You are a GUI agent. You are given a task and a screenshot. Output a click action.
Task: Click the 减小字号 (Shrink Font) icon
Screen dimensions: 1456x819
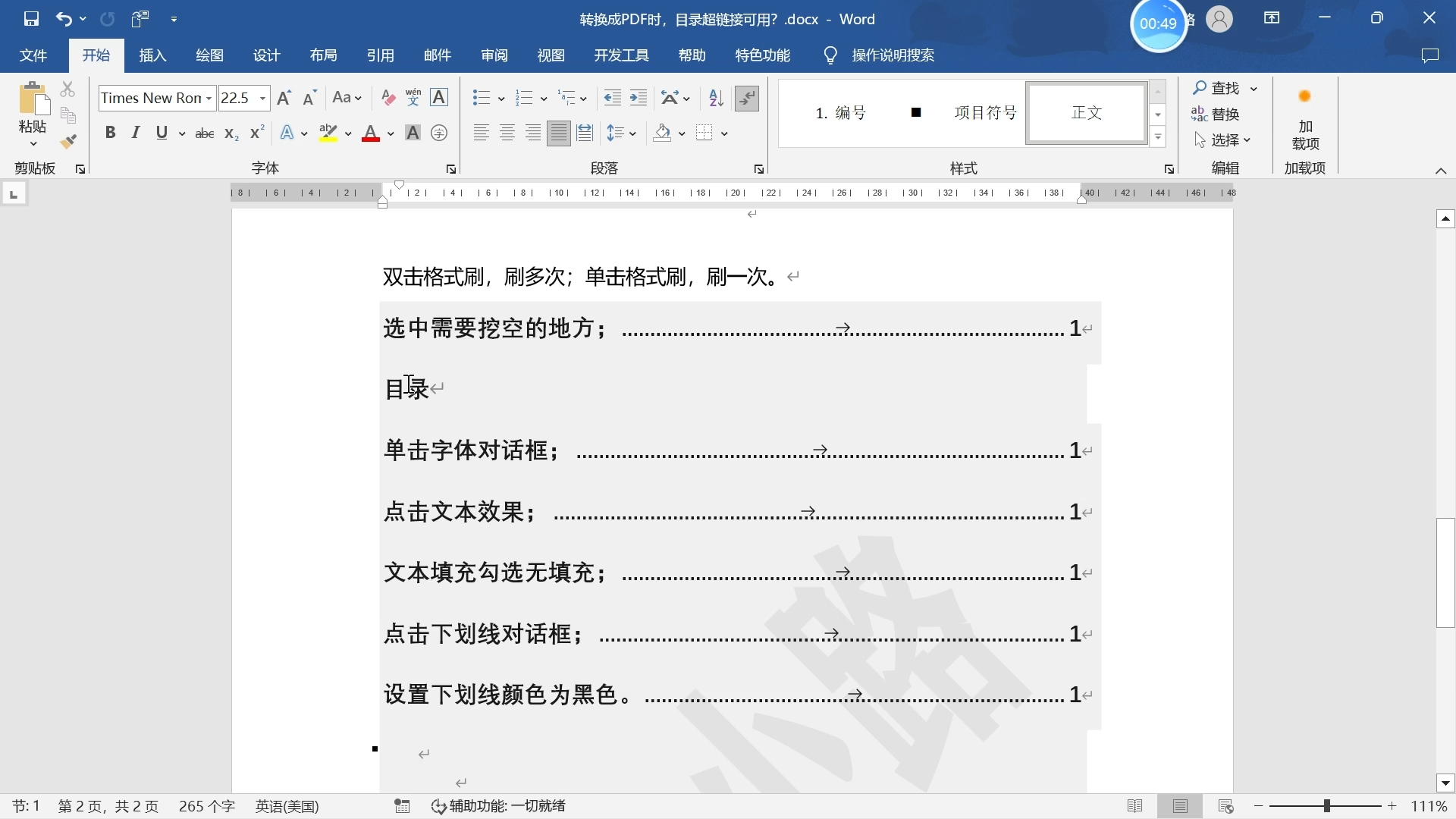coord(308,98)
